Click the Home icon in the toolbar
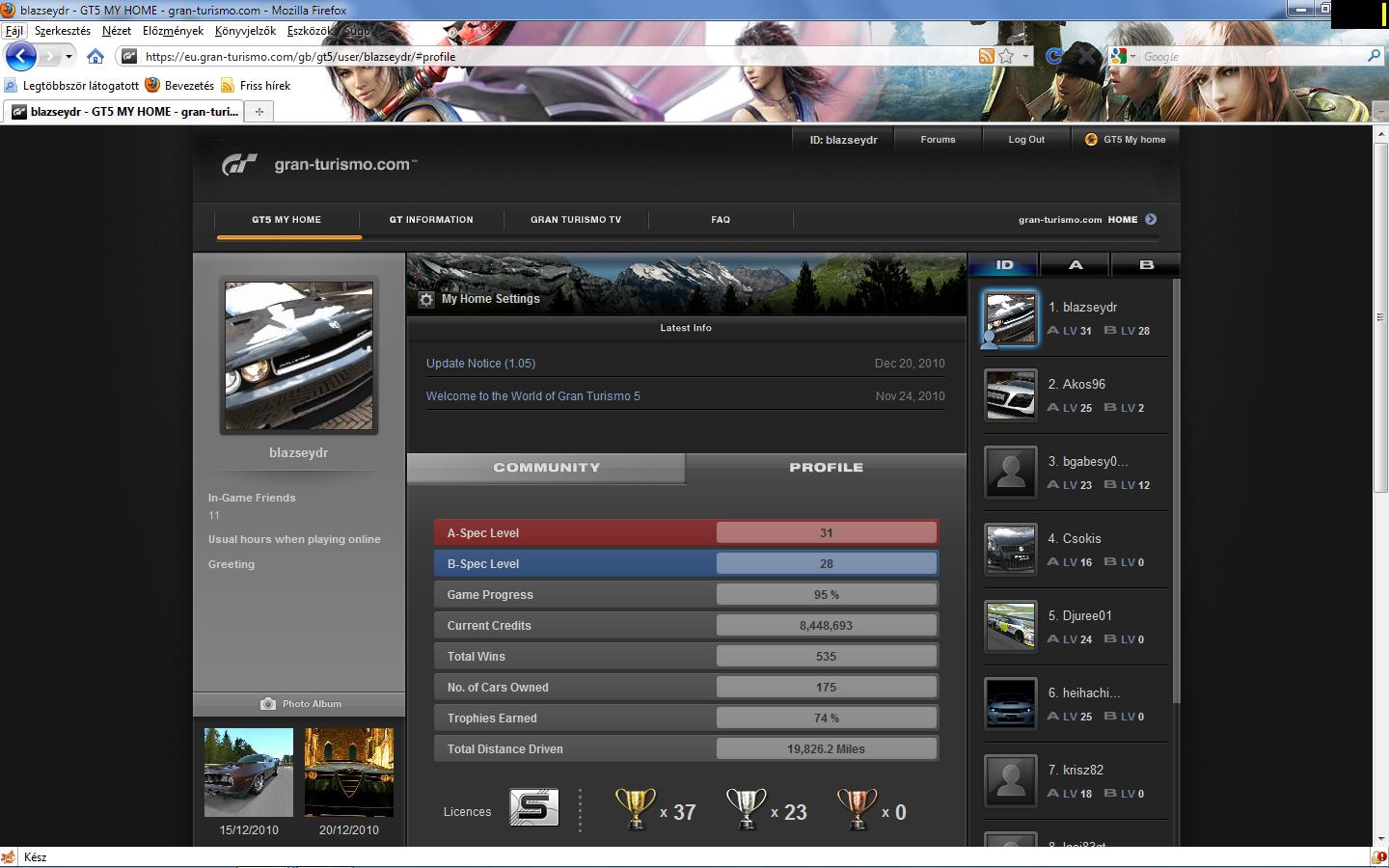The image size is (1389, 868). (x=95, y=56)
